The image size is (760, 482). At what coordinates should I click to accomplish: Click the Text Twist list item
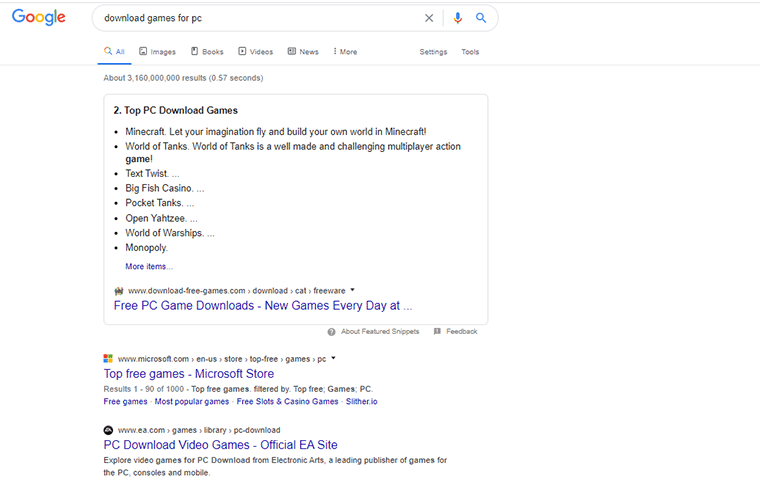[152, 174]
